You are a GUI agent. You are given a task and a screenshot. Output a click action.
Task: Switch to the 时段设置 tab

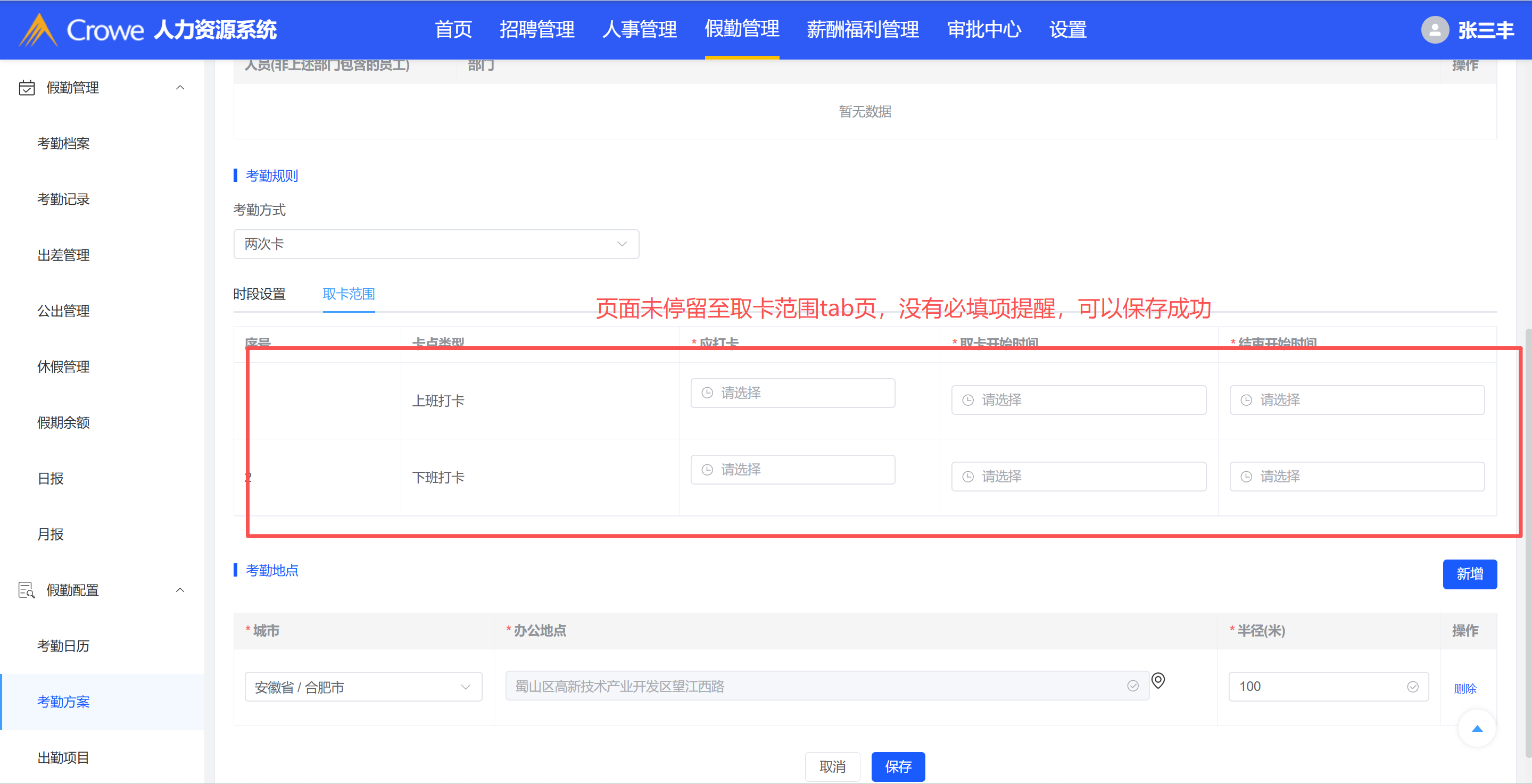tap(259, 294)
